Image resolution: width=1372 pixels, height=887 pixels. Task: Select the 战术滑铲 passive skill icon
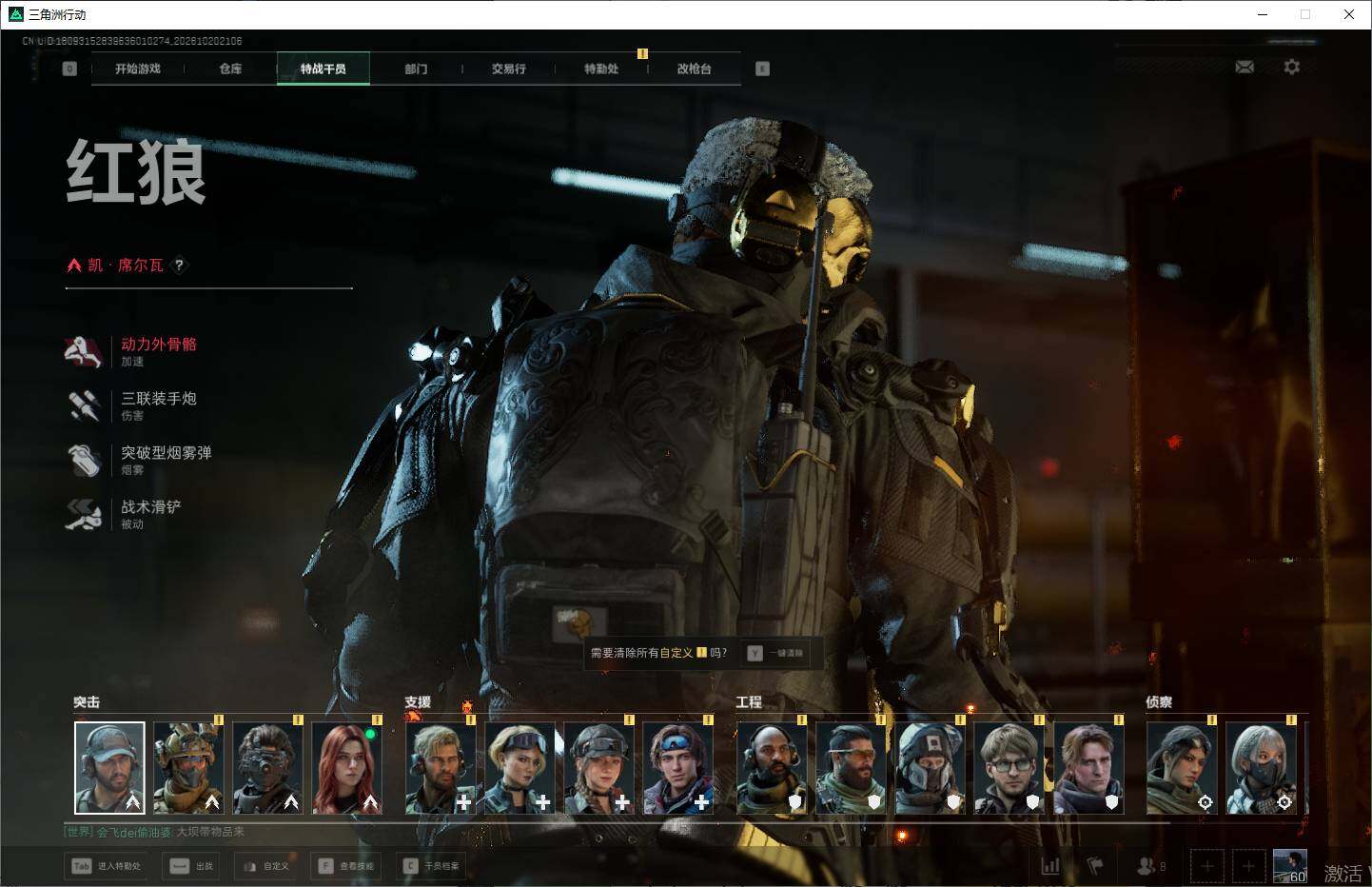[84, 514]
